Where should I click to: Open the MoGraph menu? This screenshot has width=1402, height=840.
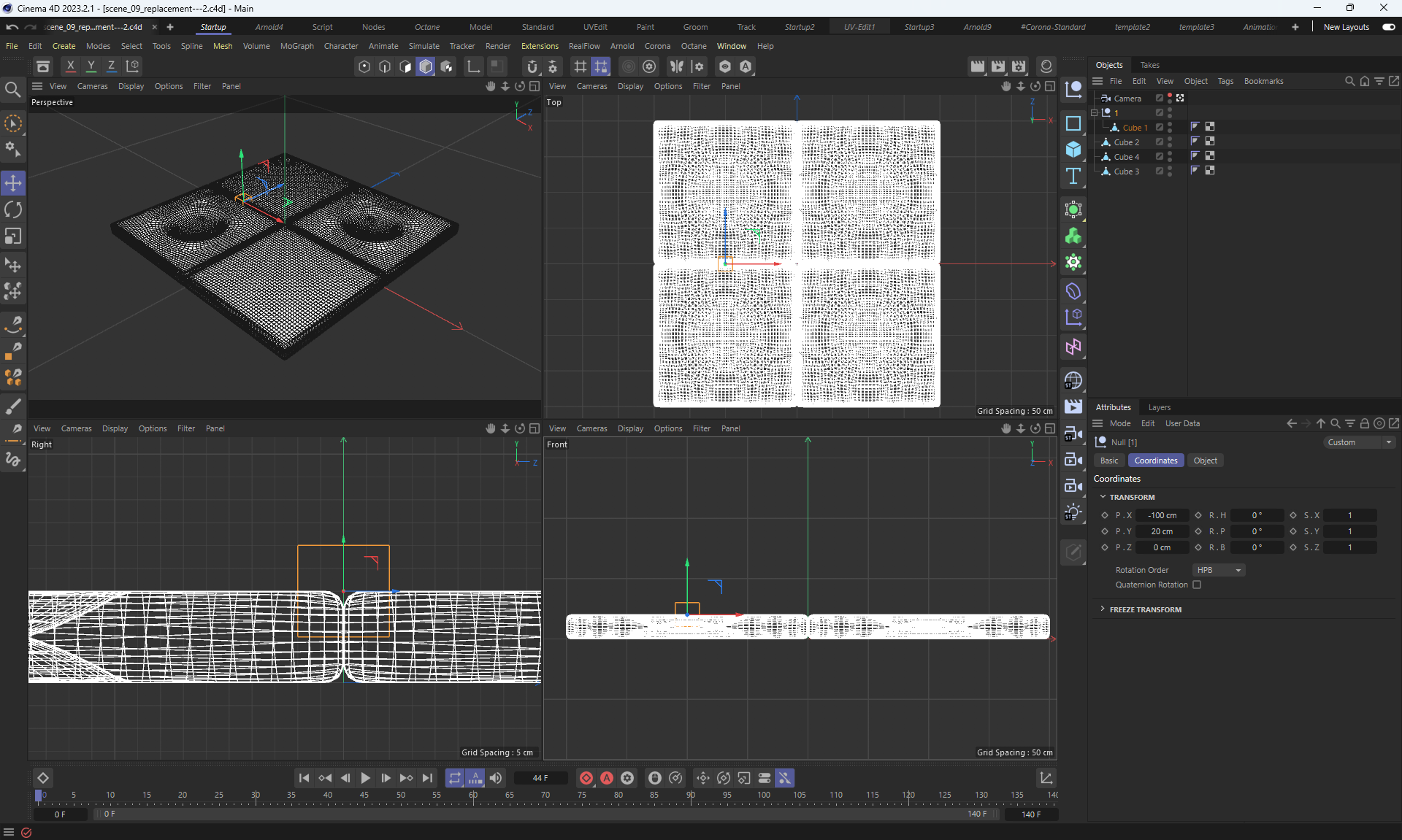(296, 46)
